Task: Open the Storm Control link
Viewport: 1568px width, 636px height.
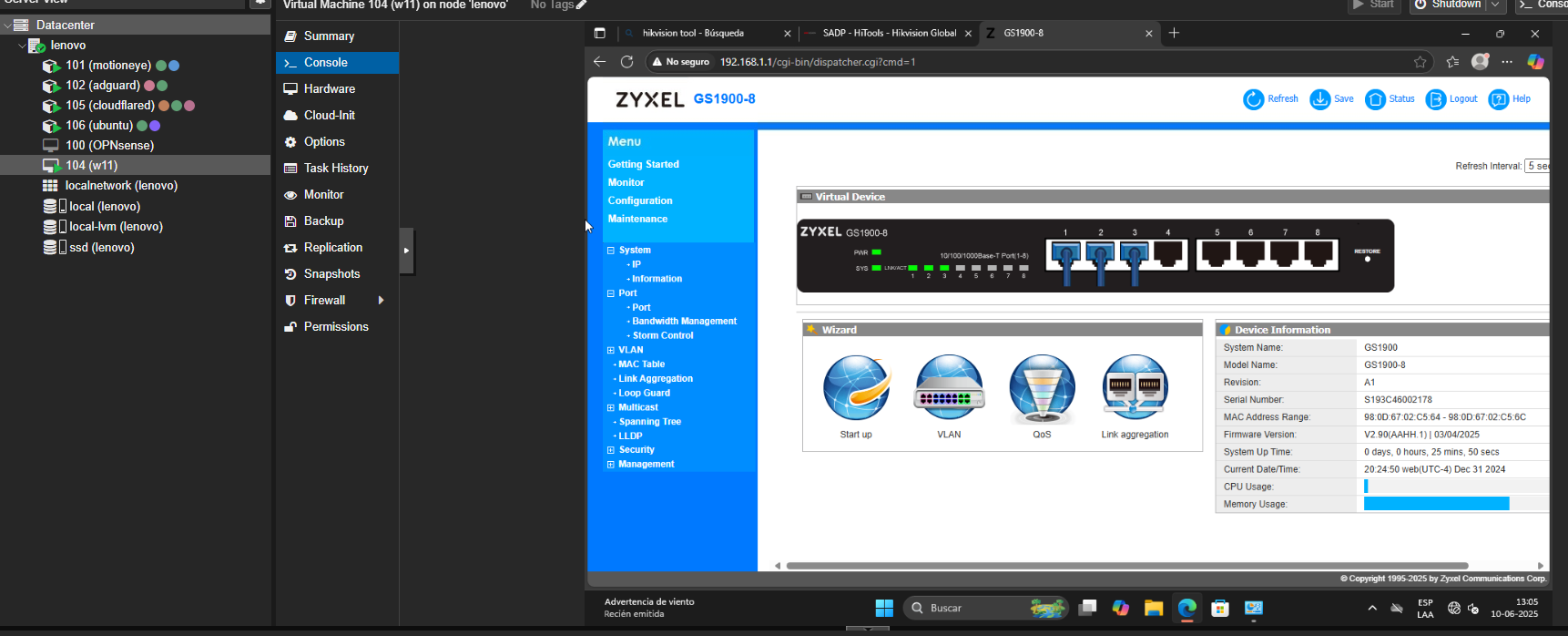Action: click(663, 336)
